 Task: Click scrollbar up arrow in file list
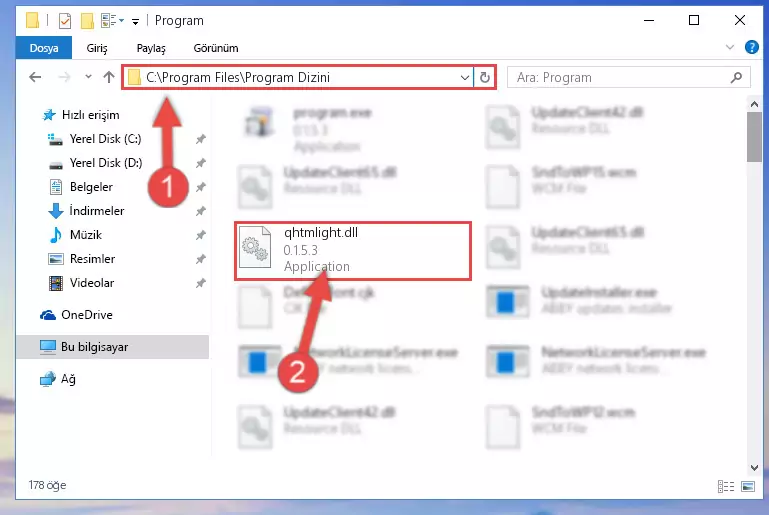click(x=754, y=104)
